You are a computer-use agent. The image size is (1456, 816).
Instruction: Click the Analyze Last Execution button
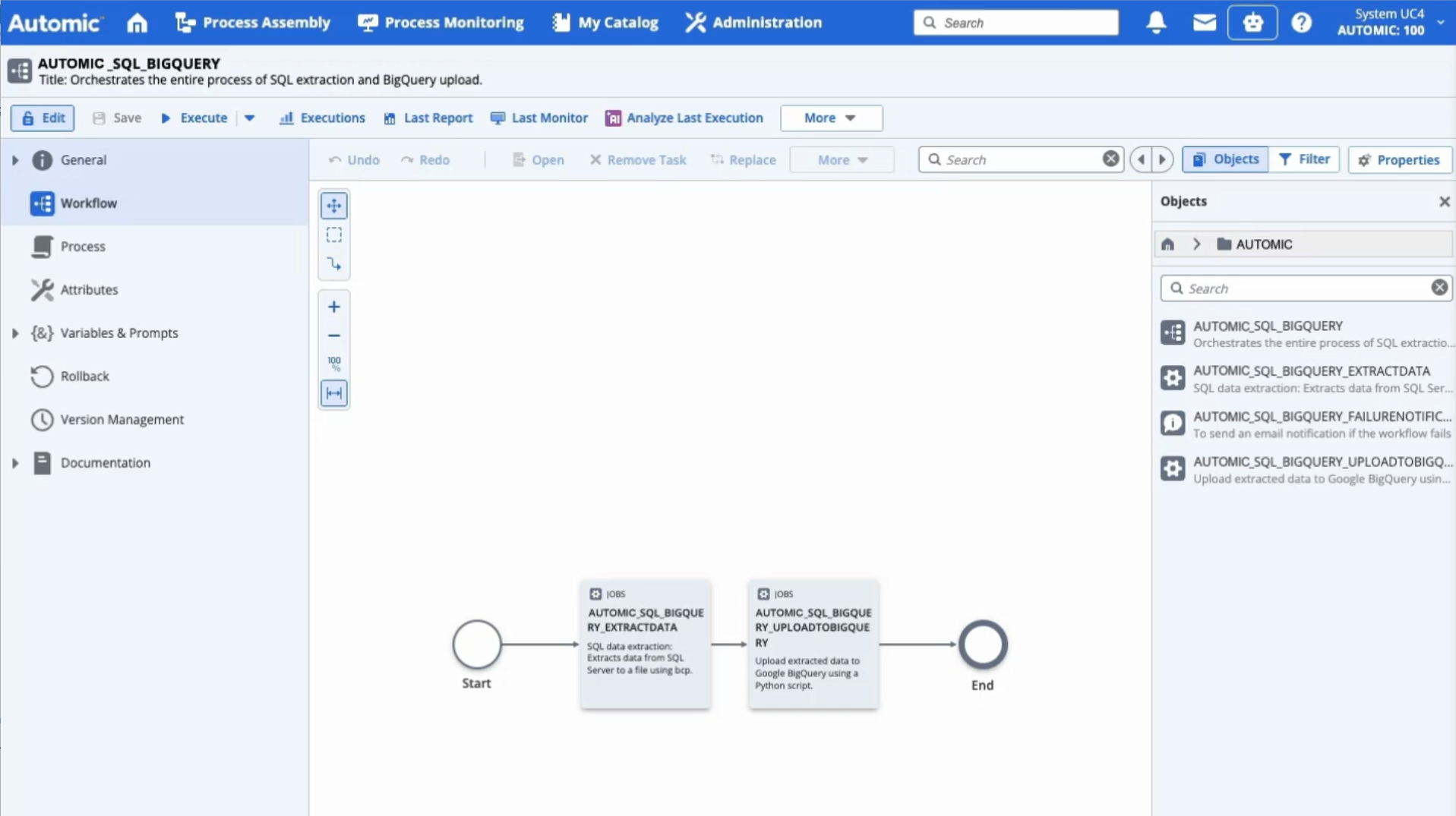684,118
